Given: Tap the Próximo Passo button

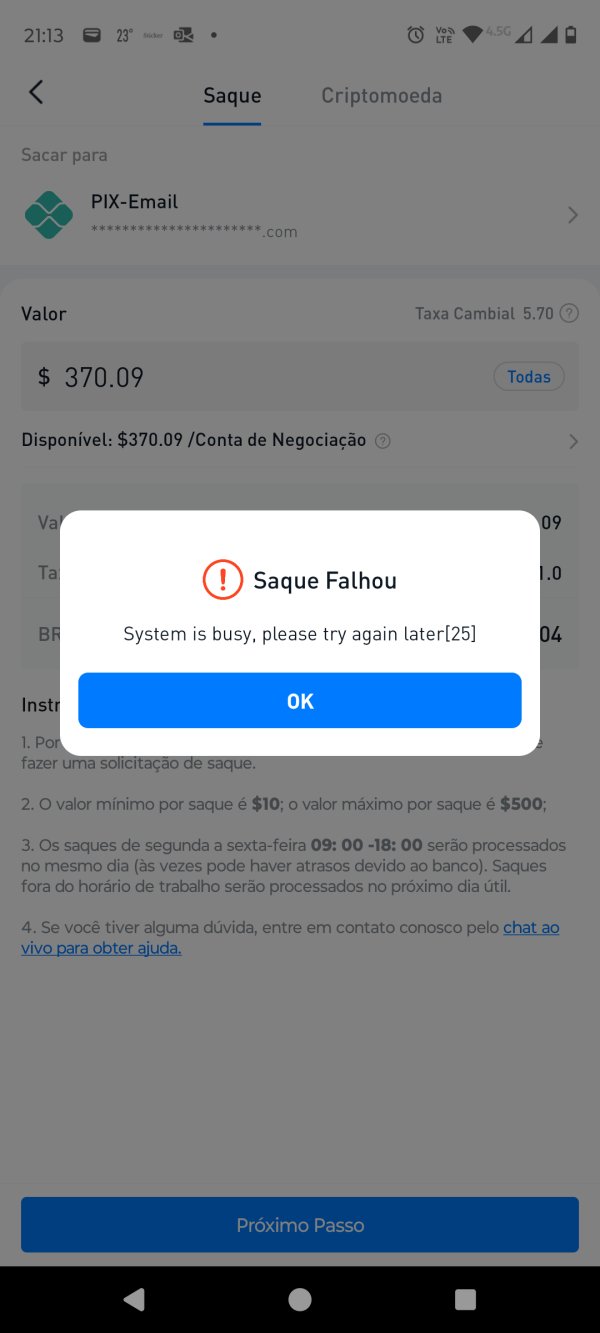Looking at the screenshot, I should 300,1225.
